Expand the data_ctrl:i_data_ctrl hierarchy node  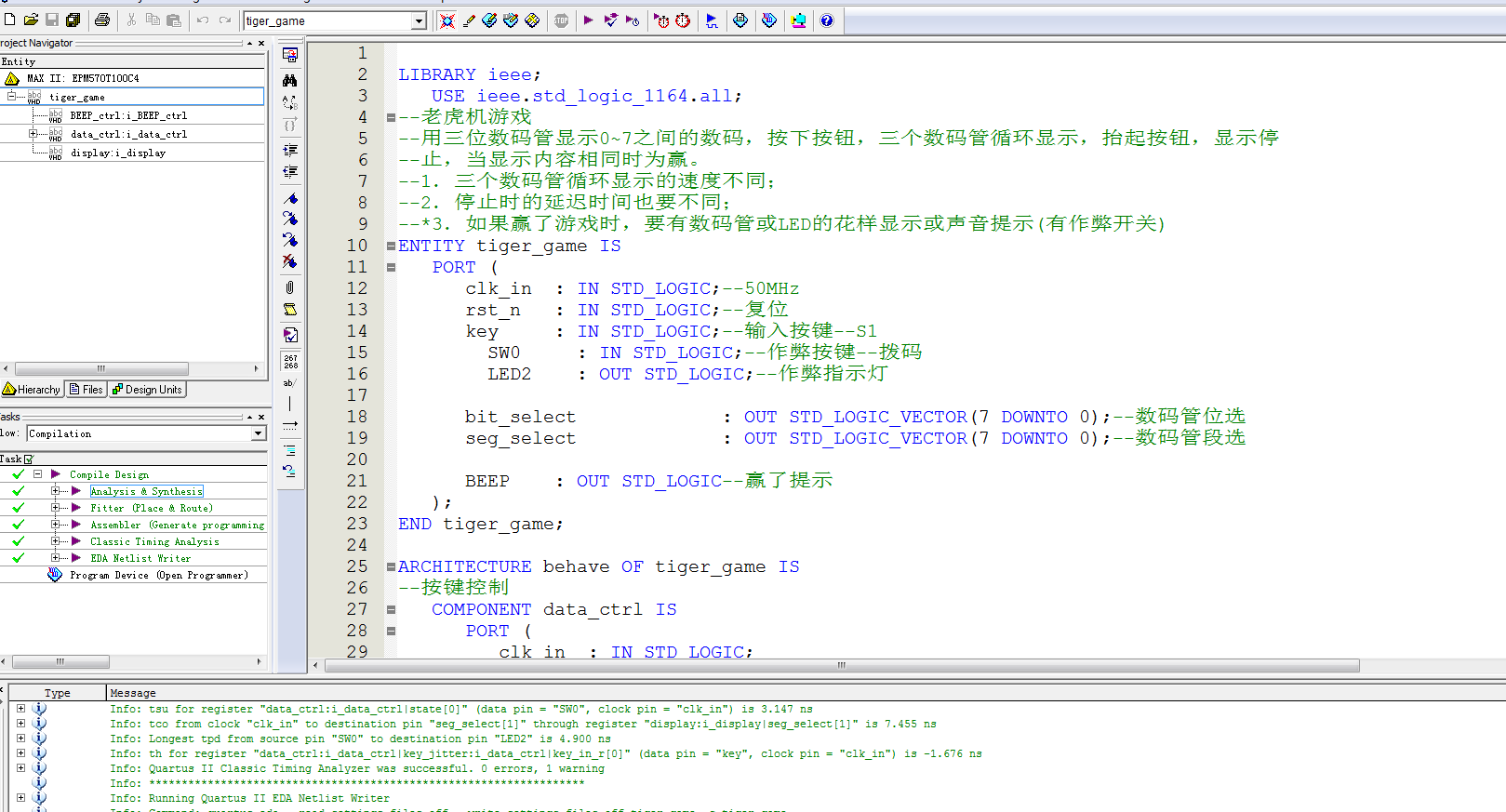33,134
